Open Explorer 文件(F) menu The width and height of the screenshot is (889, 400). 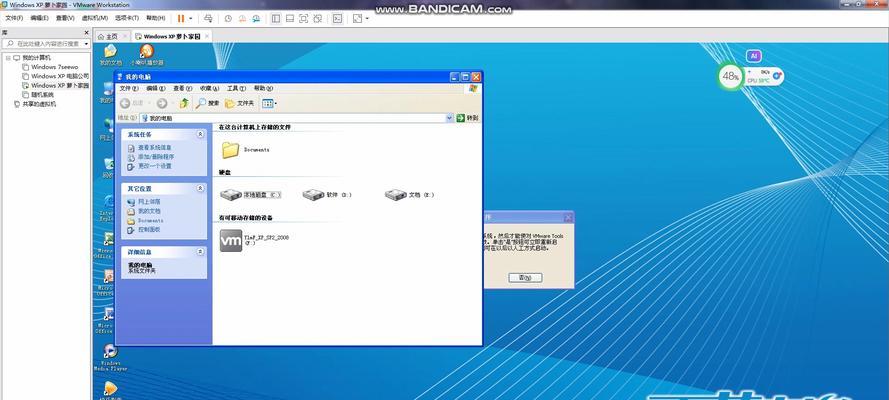coord(129,88)
